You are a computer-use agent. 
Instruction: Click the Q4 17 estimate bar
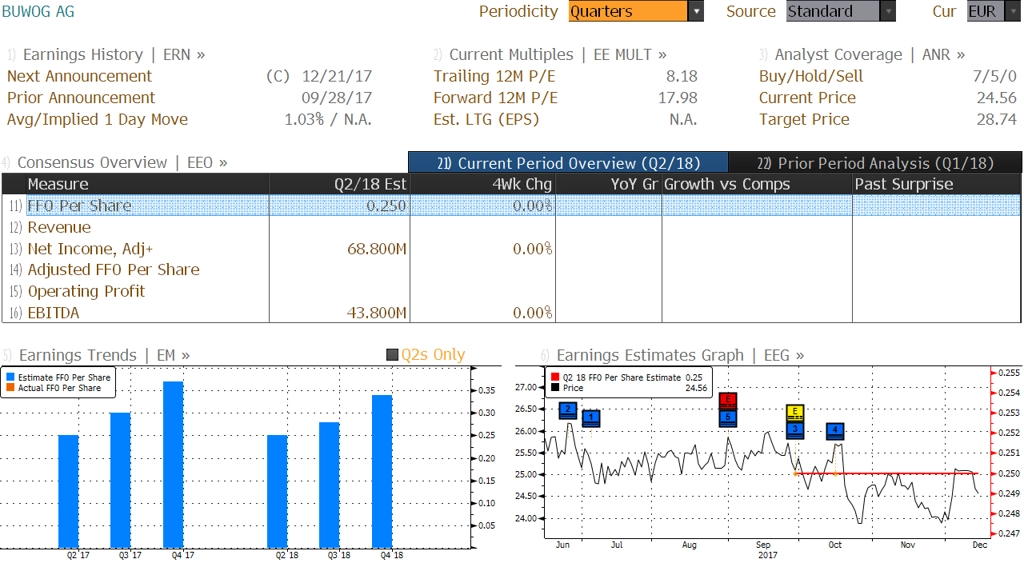pyautogui.click(x=173, y=464)
